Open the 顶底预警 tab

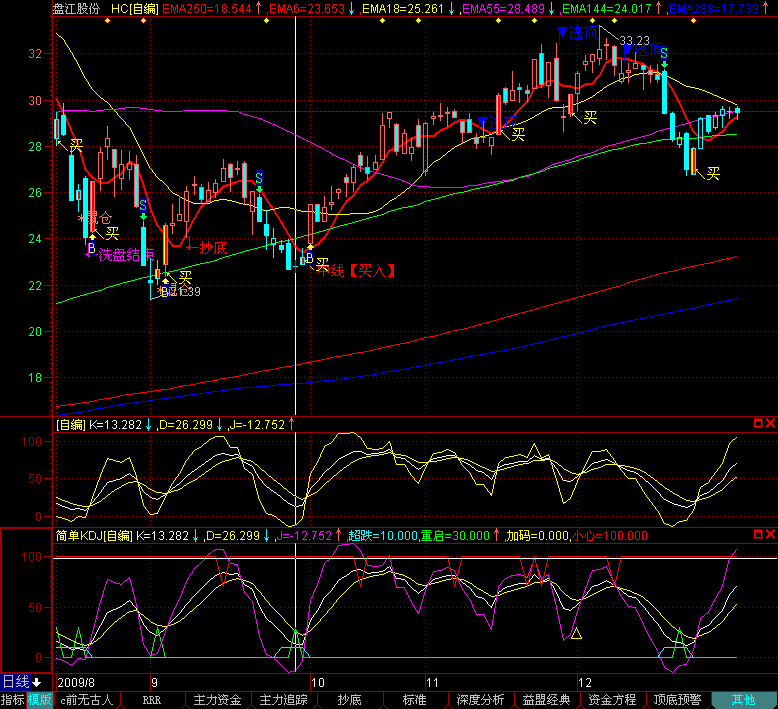pyautogui.click(x=677, y=700)
